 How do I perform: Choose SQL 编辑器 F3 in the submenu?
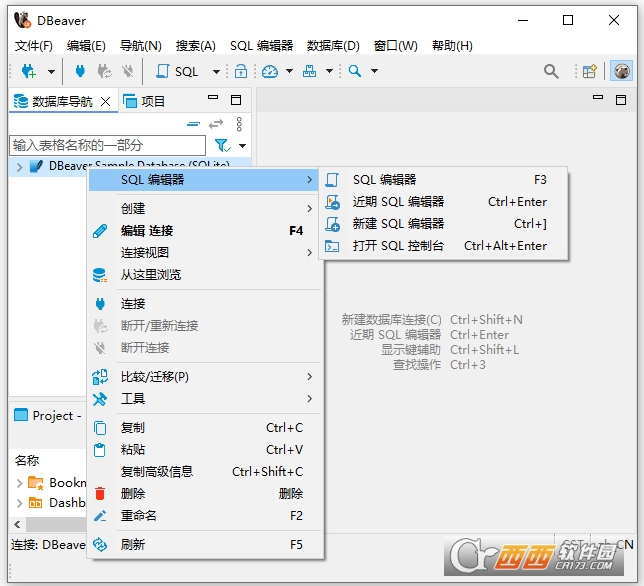[444, 179]
